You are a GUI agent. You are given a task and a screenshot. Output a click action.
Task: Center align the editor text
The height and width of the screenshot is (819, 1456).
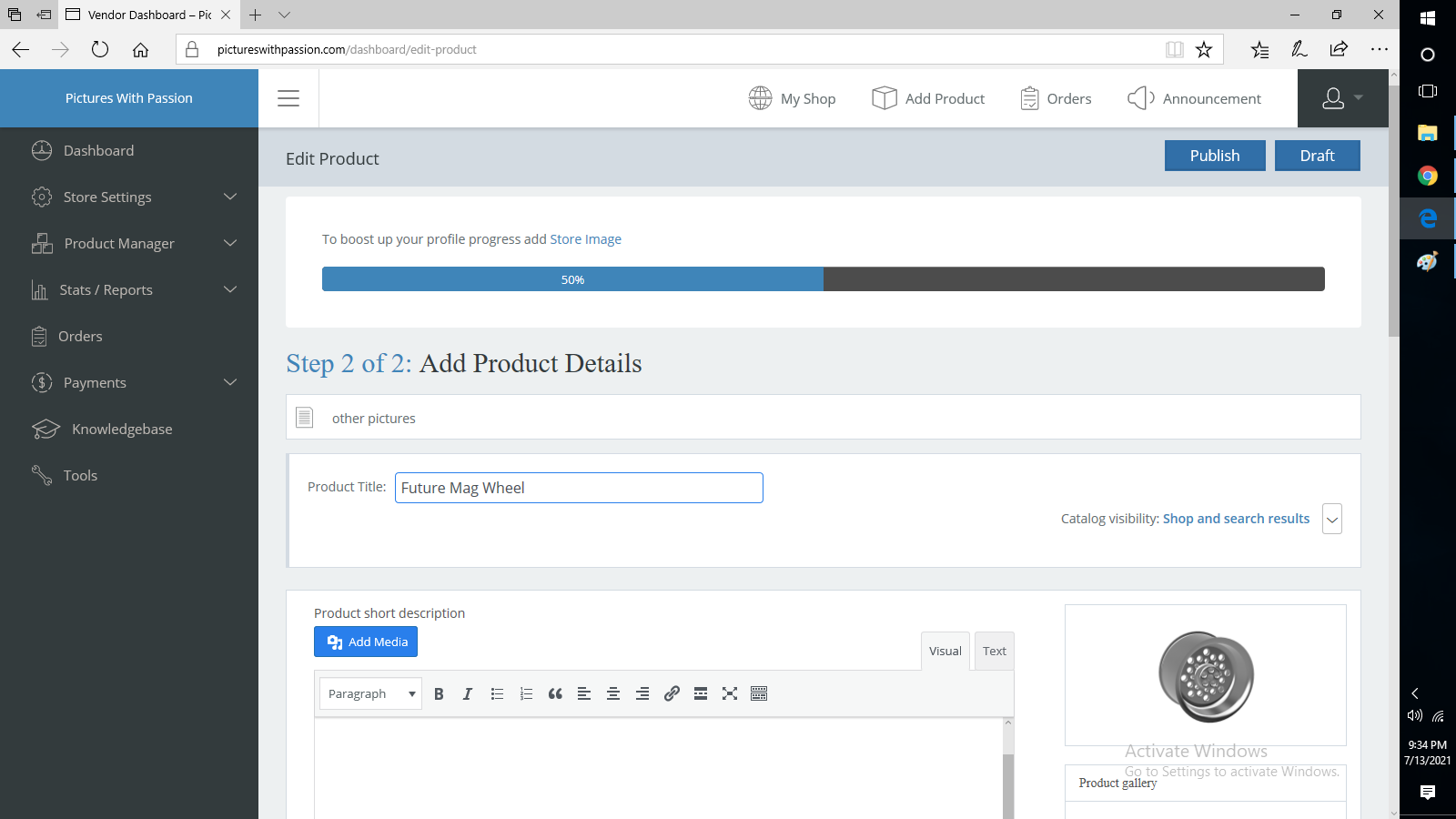(x=613, y=693)
